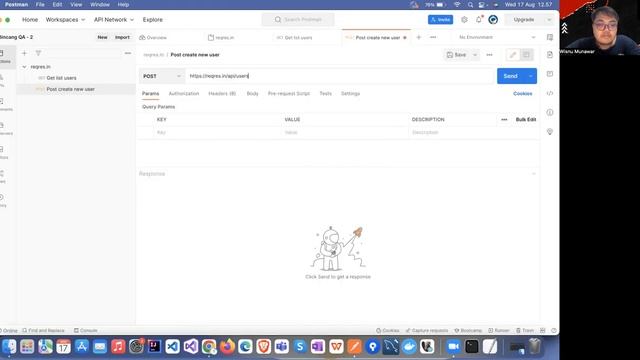Viewport: 640px width, 360px height.
Task: Open Microsoft Teams in dock
Action: (x=282, y=347)
